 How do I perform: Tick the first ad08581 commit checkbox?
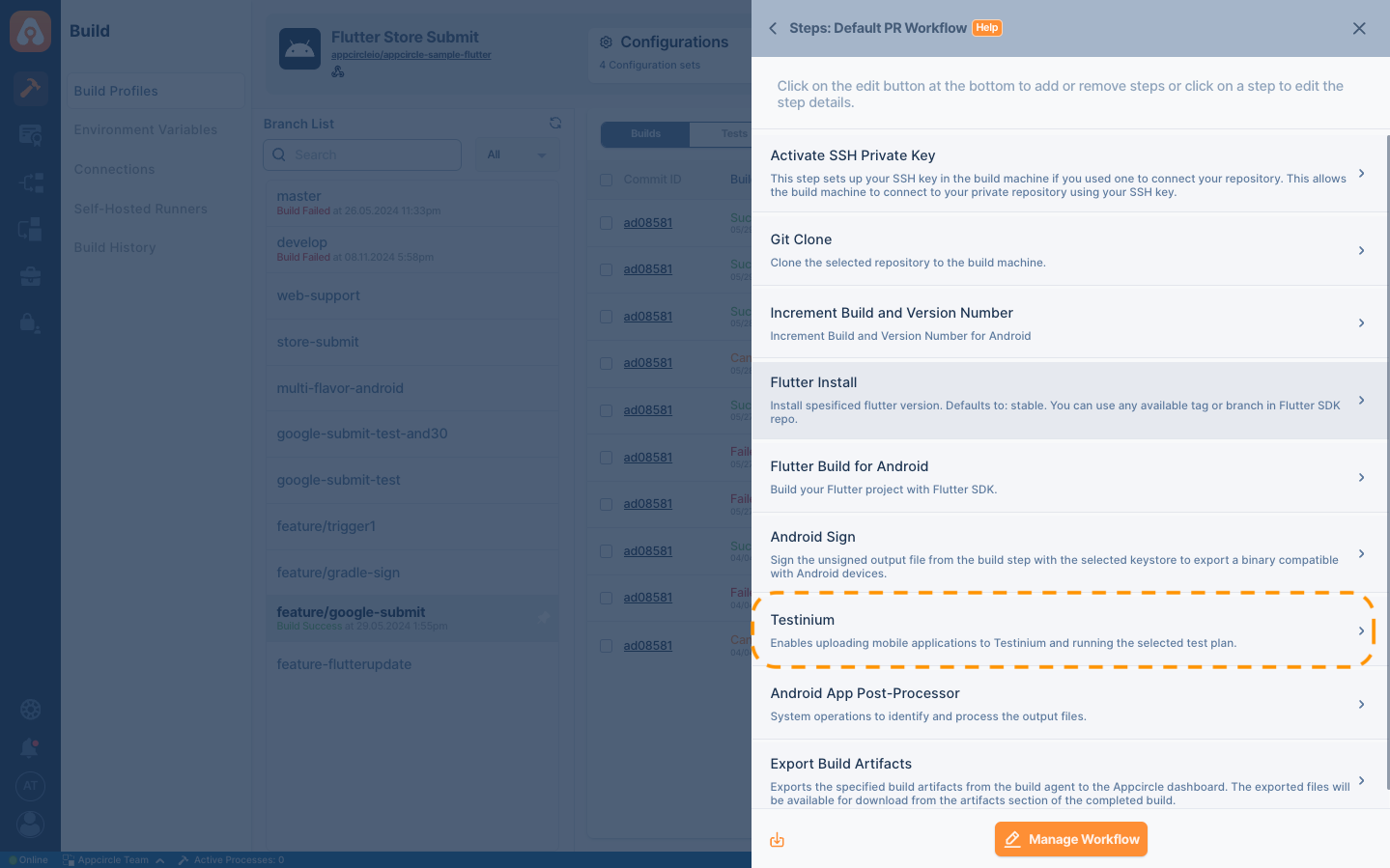point(606,223)
